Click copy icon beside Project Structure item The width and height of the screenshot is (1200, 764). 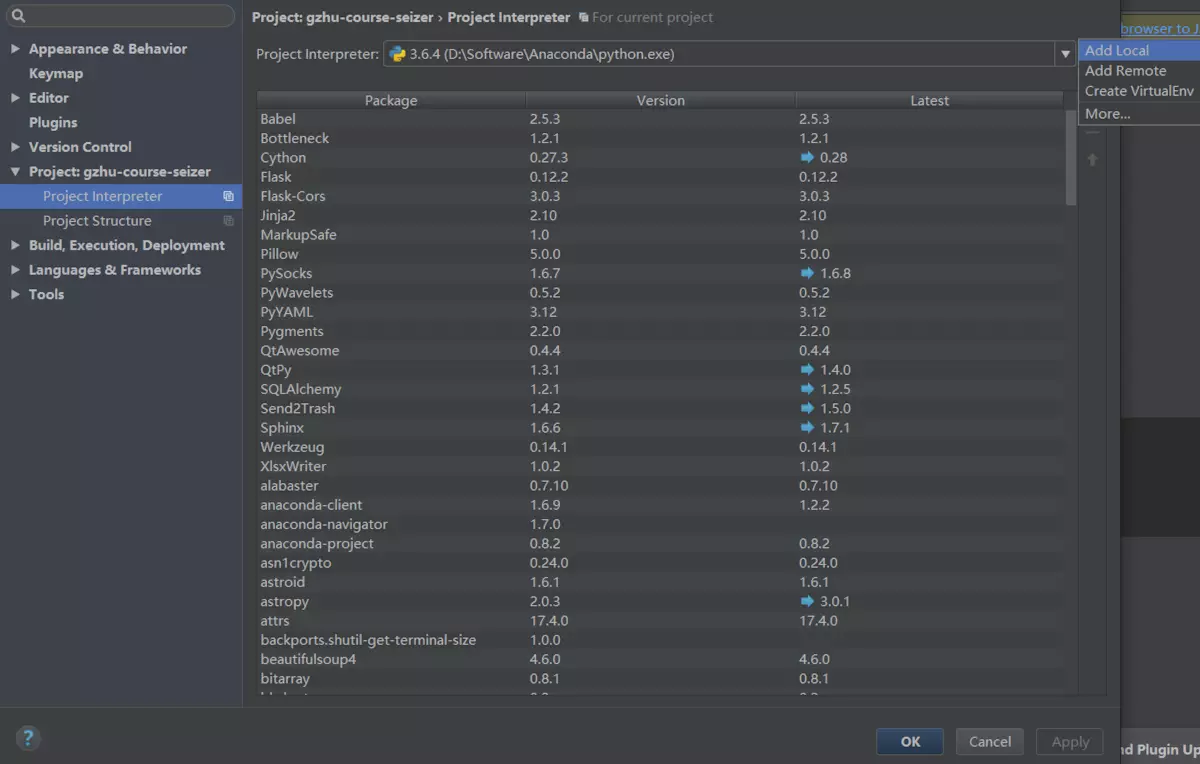coord(228,221)
